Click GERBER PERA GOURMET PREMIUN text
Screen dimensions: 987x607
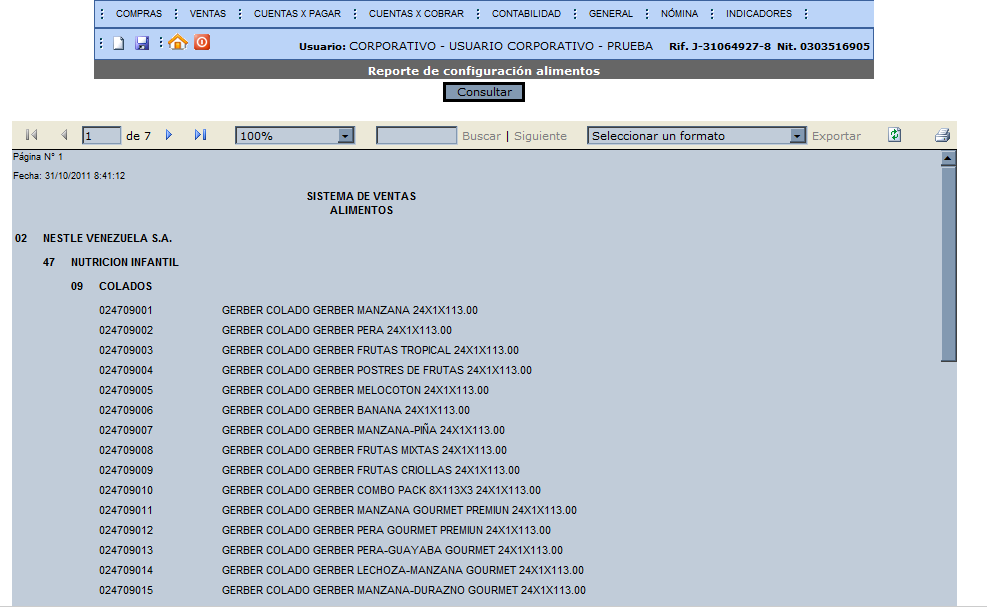pos(386,530)
